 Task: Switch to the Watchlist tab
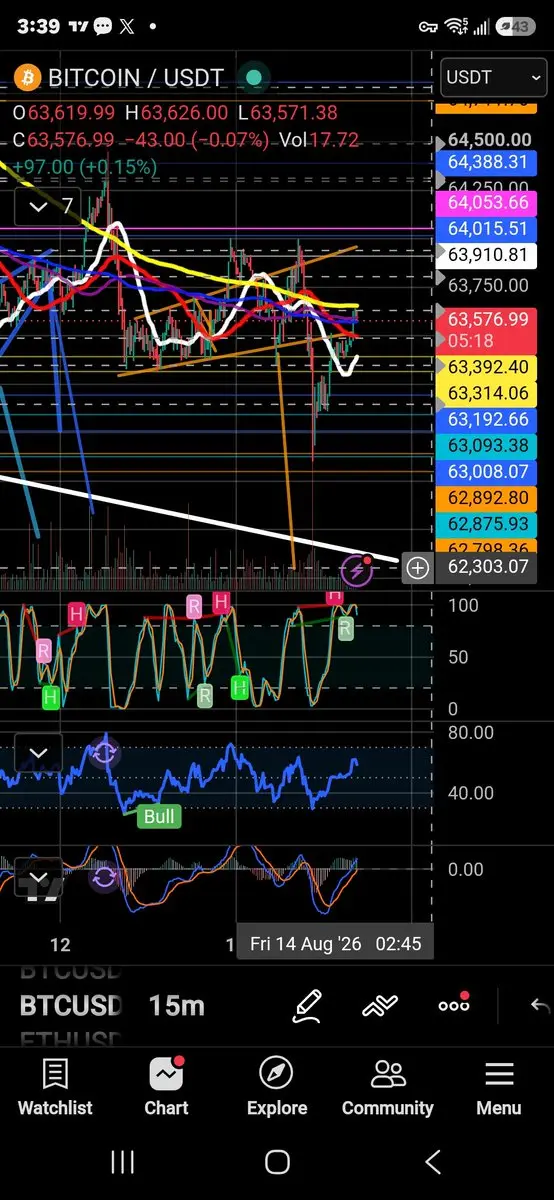55,1088
